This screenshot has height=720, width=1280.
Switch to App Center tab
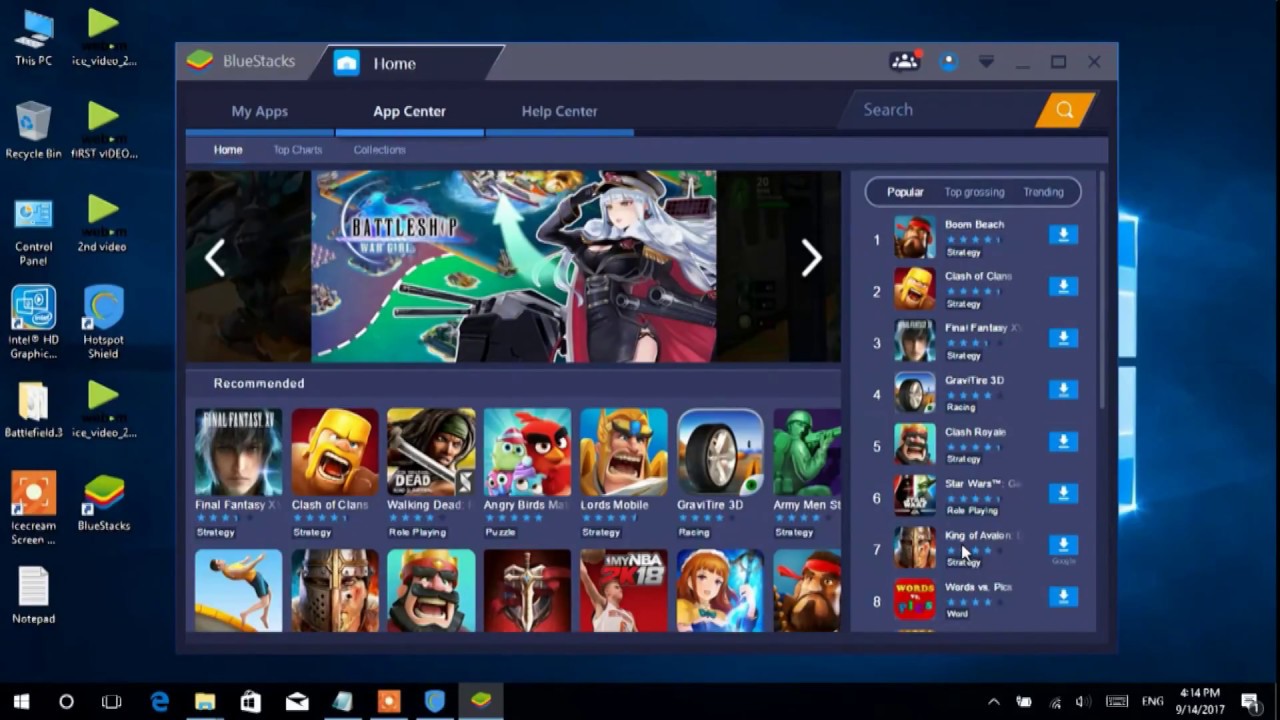click(410, 111)
